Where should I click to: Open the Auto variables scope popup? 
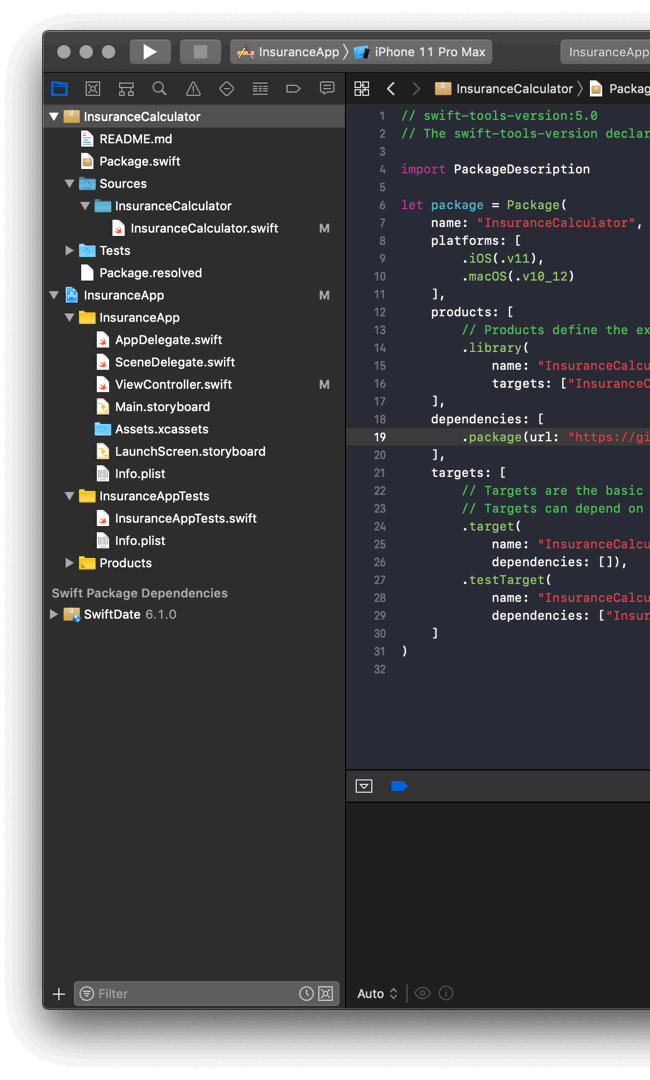pyautogui.click(x=377, y=994)
